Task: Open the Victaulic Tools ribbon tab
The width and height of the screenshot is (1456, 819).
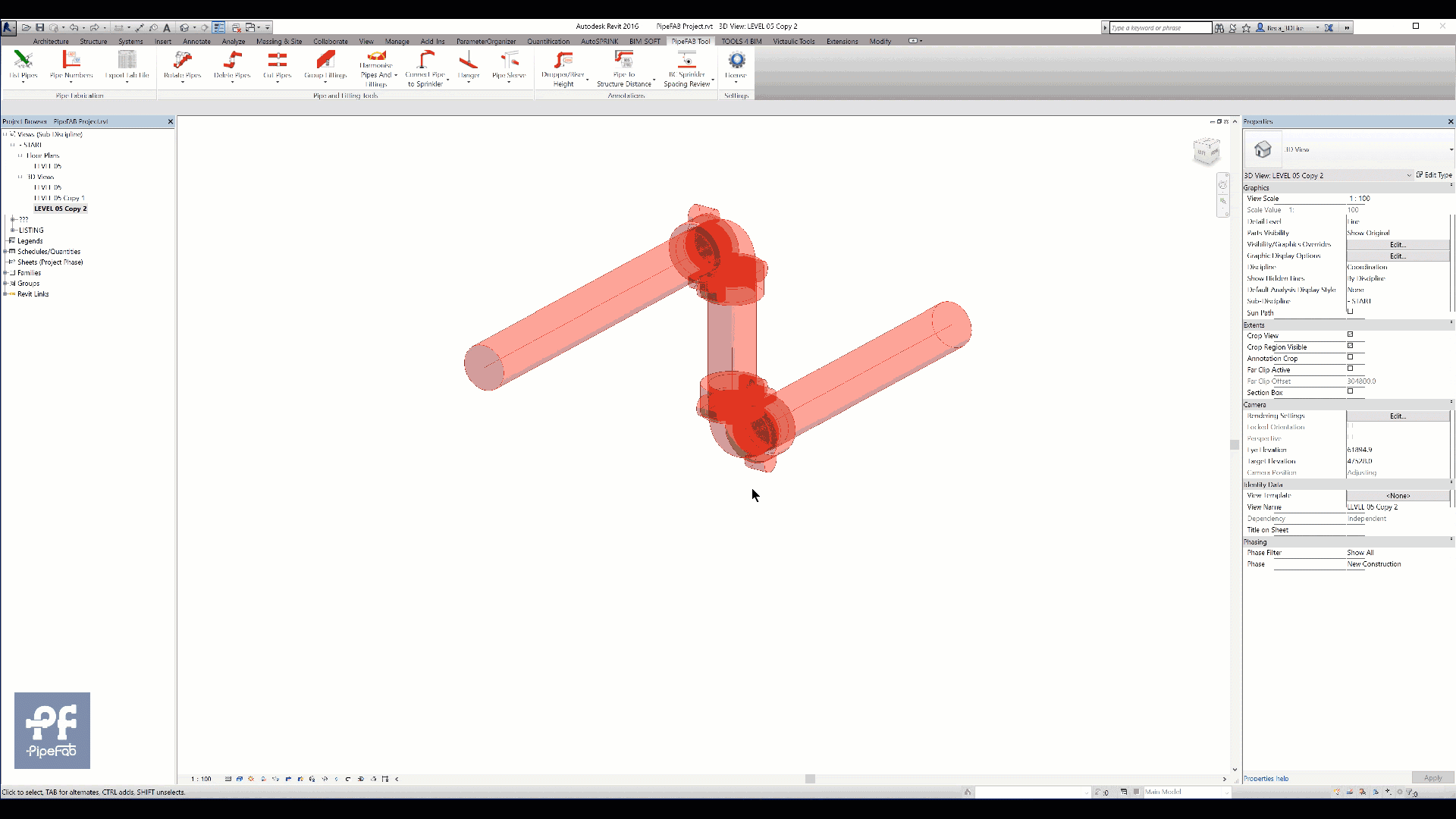Action: point(794,42)
